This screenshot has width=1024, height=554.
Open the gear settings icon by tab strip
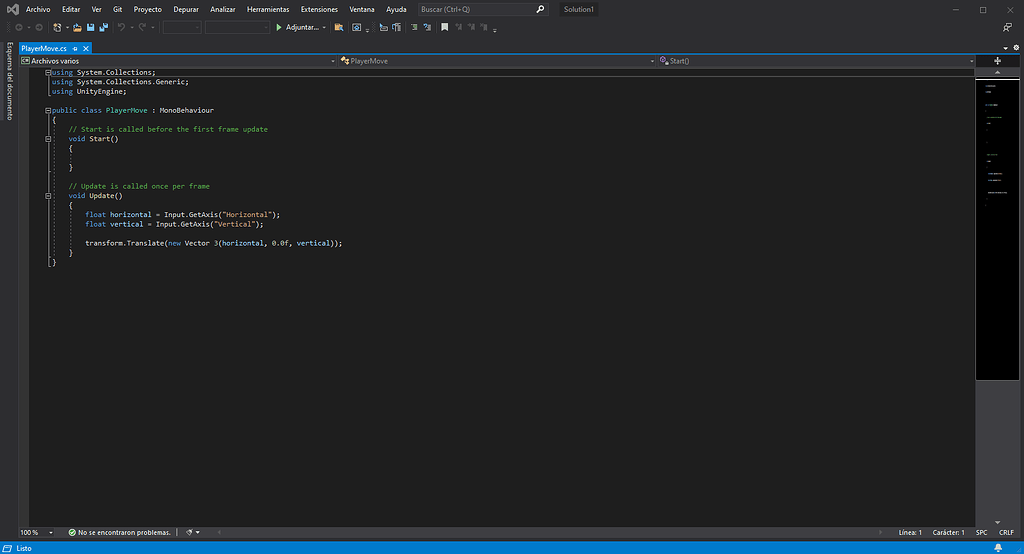pos(1015,47)
